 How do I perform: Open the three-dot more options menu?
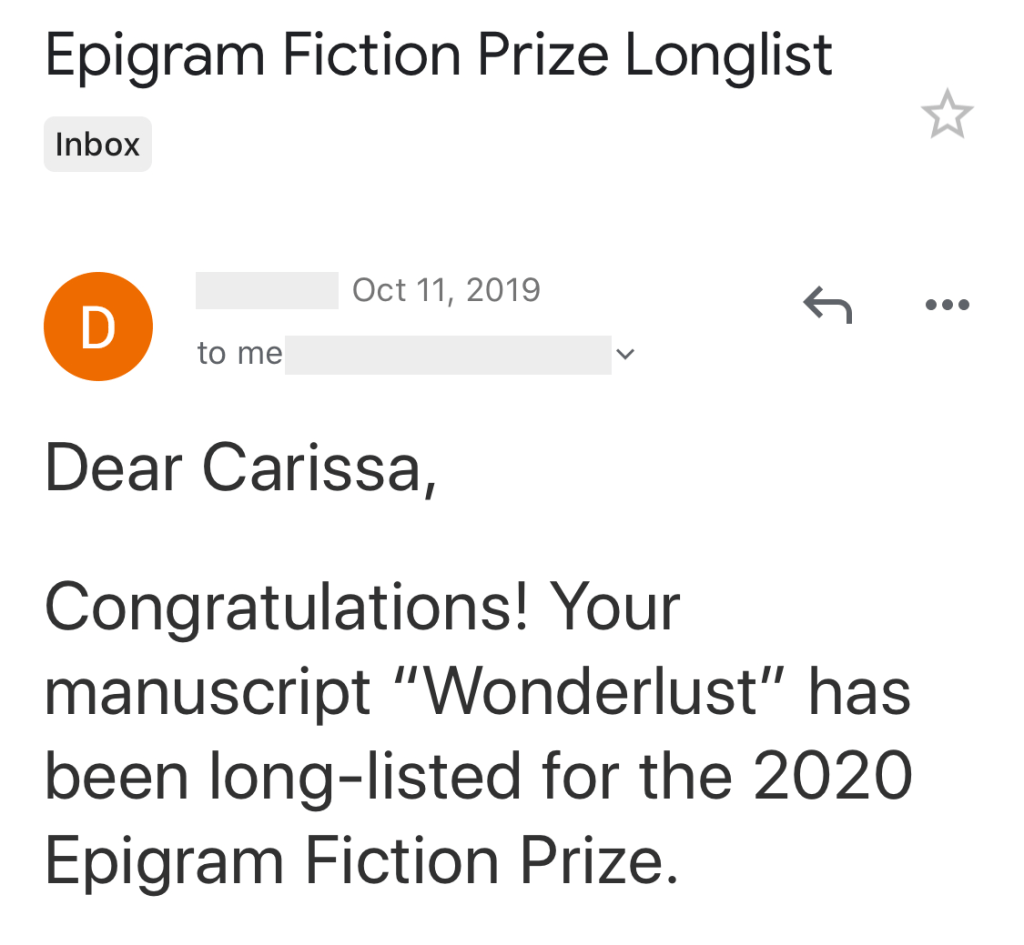point(947,304)
